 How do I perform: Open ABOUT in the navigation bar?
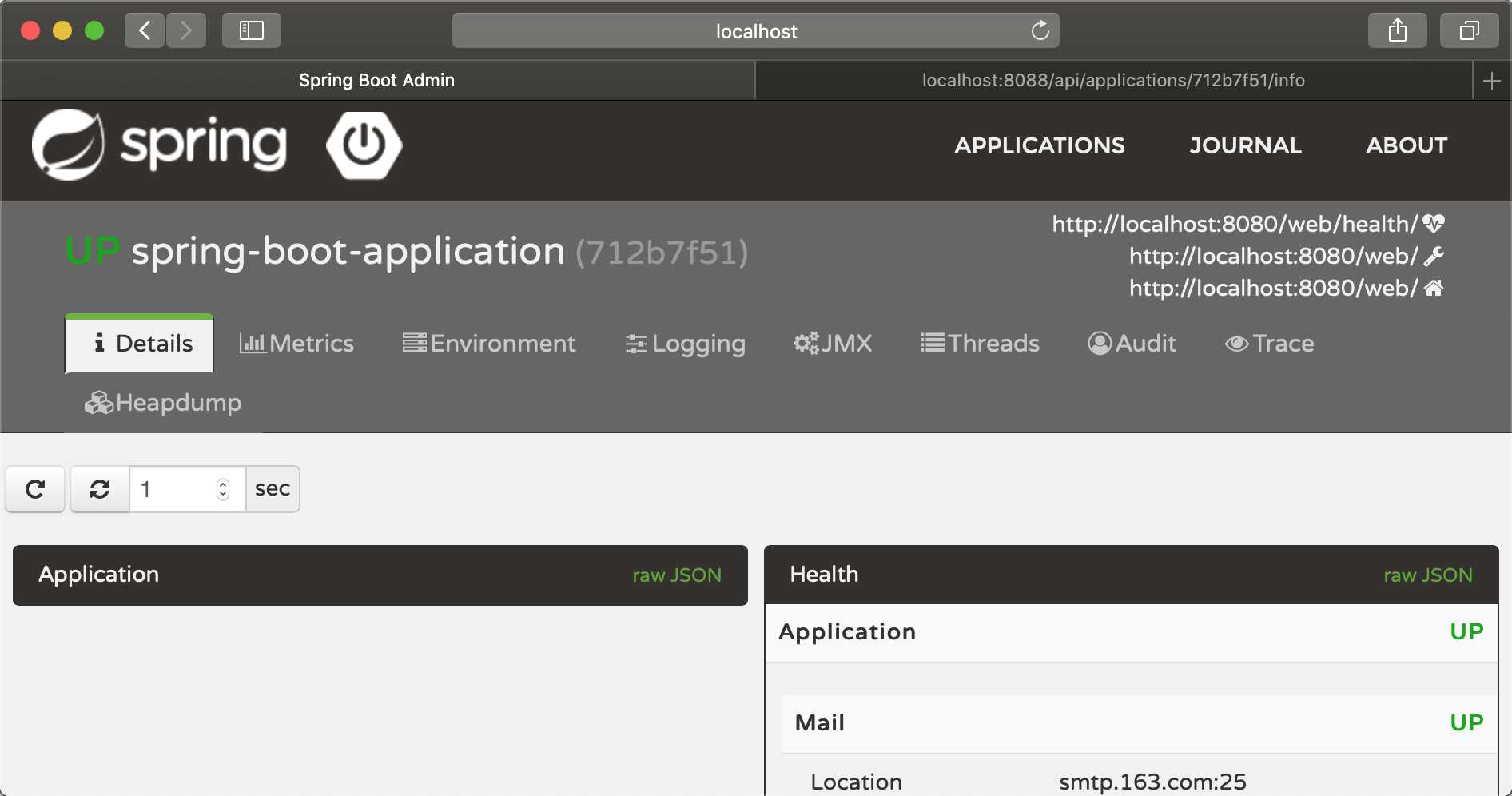pyautogui.click(x=1407, y=145)
